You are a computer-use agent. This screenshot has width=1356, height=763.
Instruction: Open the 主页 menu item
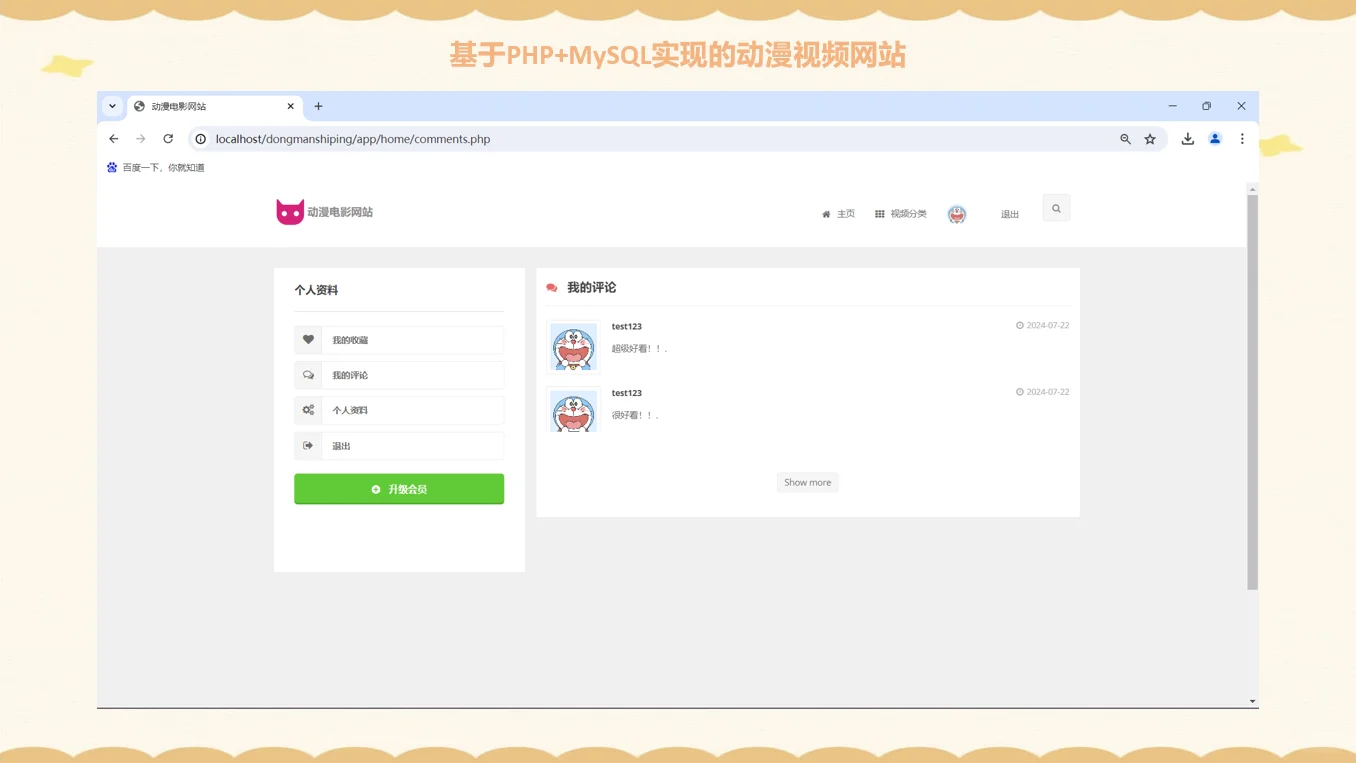point(846,213)
